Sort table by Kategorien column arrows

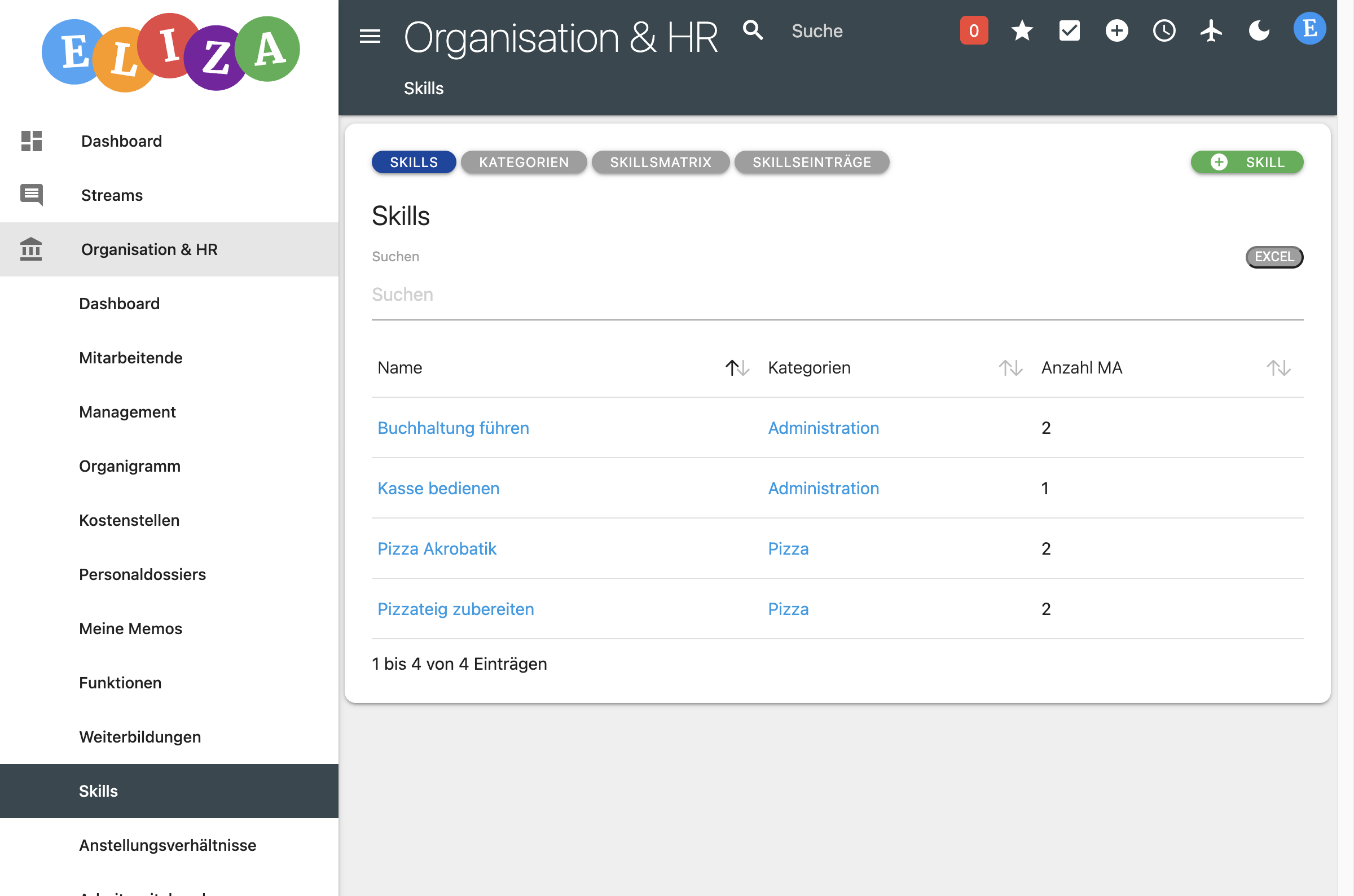coord(1010,368)
